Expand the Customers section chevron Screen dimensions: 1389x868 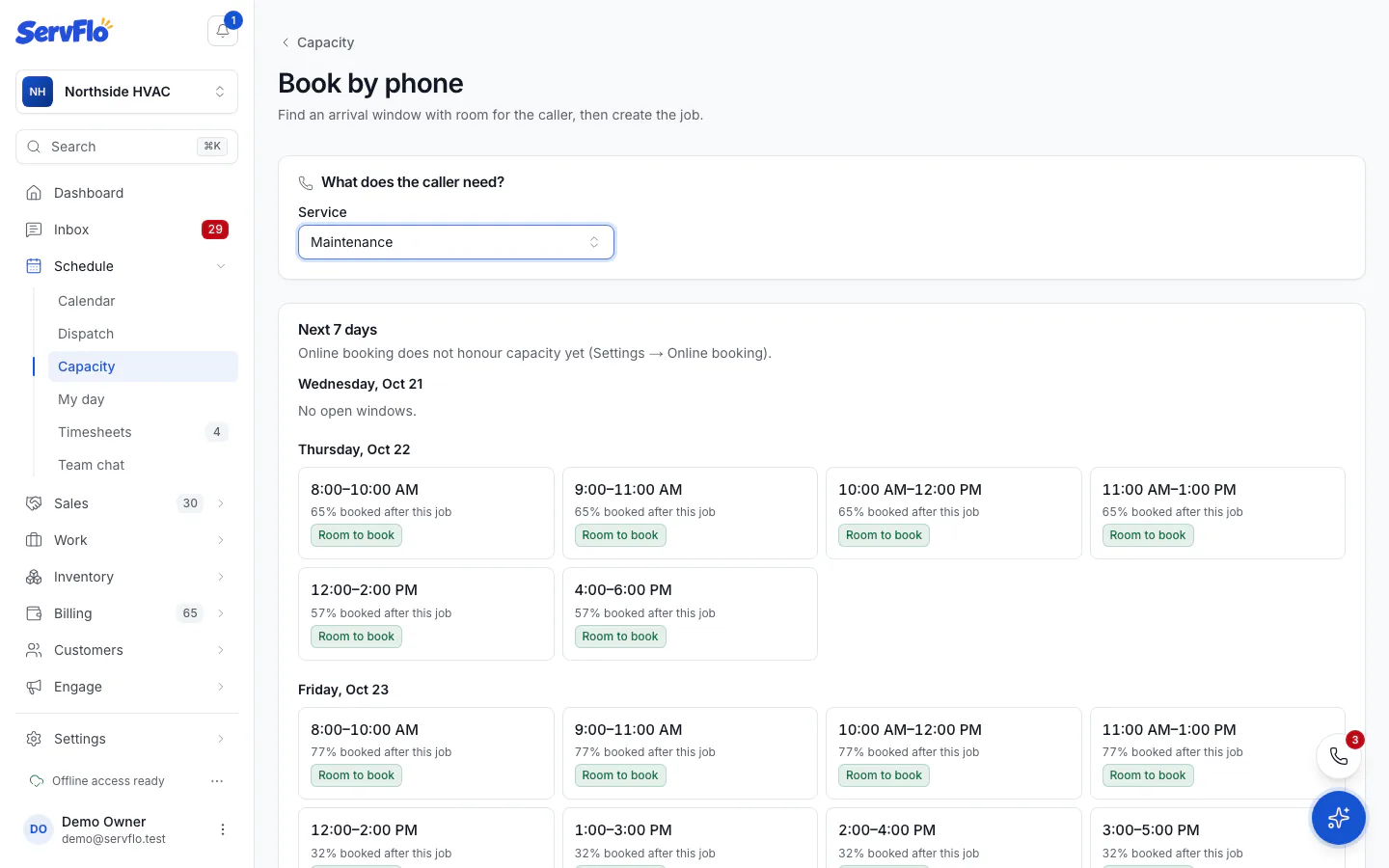coord(221,650)
